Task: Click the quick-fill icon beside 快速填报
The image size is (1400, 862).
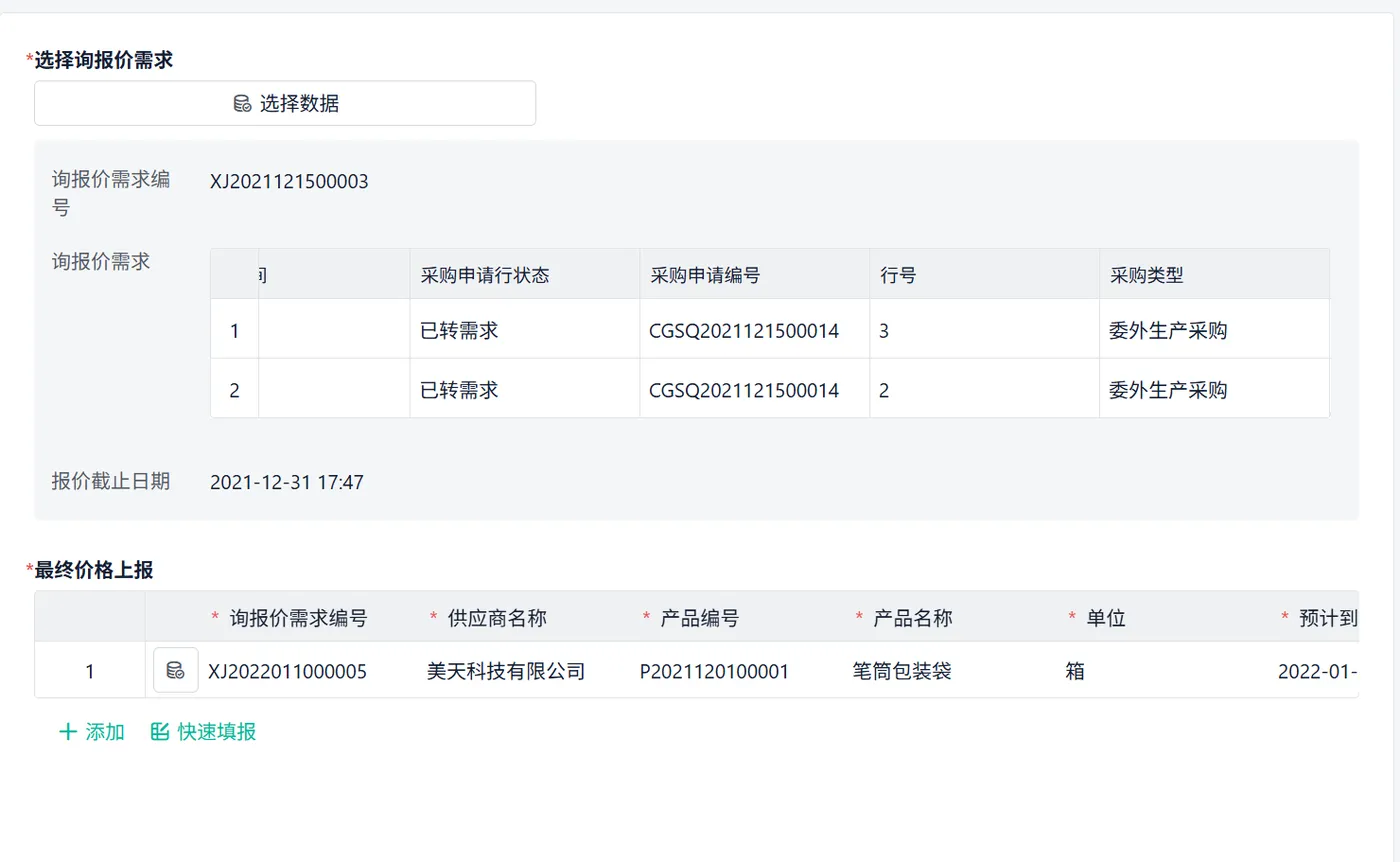Action: (x=160, y=732)
